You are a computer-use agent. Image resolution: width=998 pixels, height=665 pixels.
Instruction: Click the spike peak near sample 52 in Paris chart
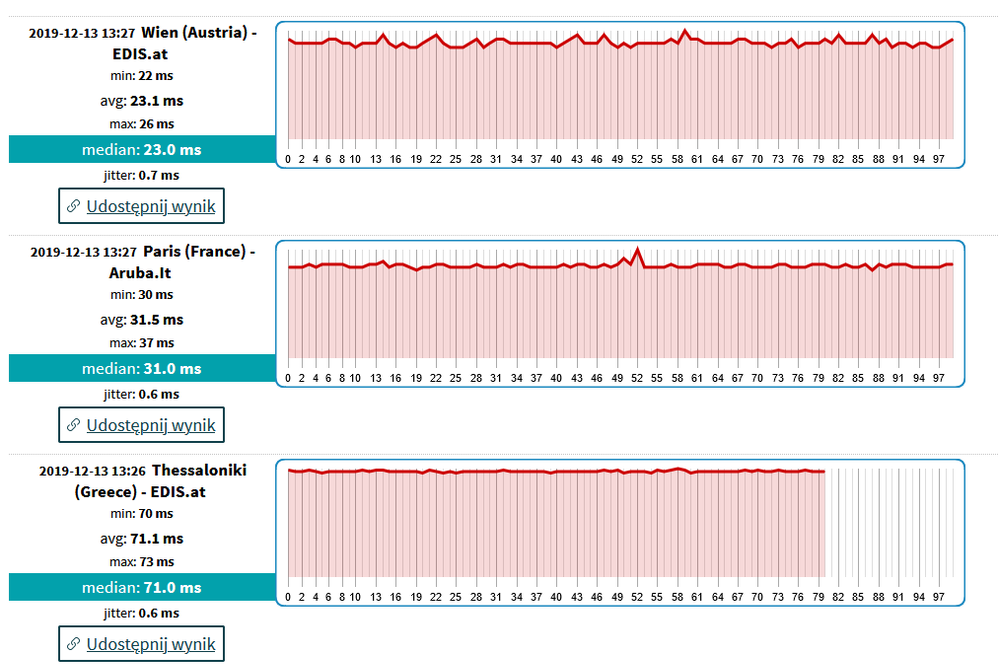click(638, 249)
